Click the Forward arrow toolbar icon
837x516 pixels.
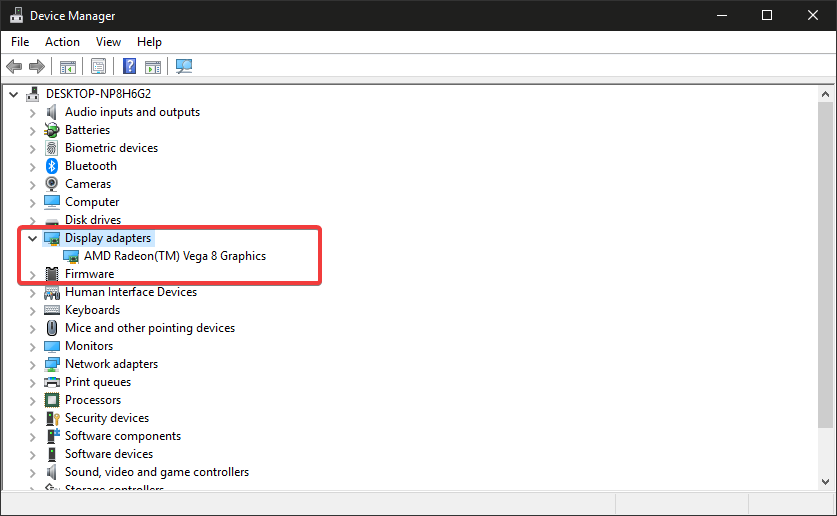[37, 67]
